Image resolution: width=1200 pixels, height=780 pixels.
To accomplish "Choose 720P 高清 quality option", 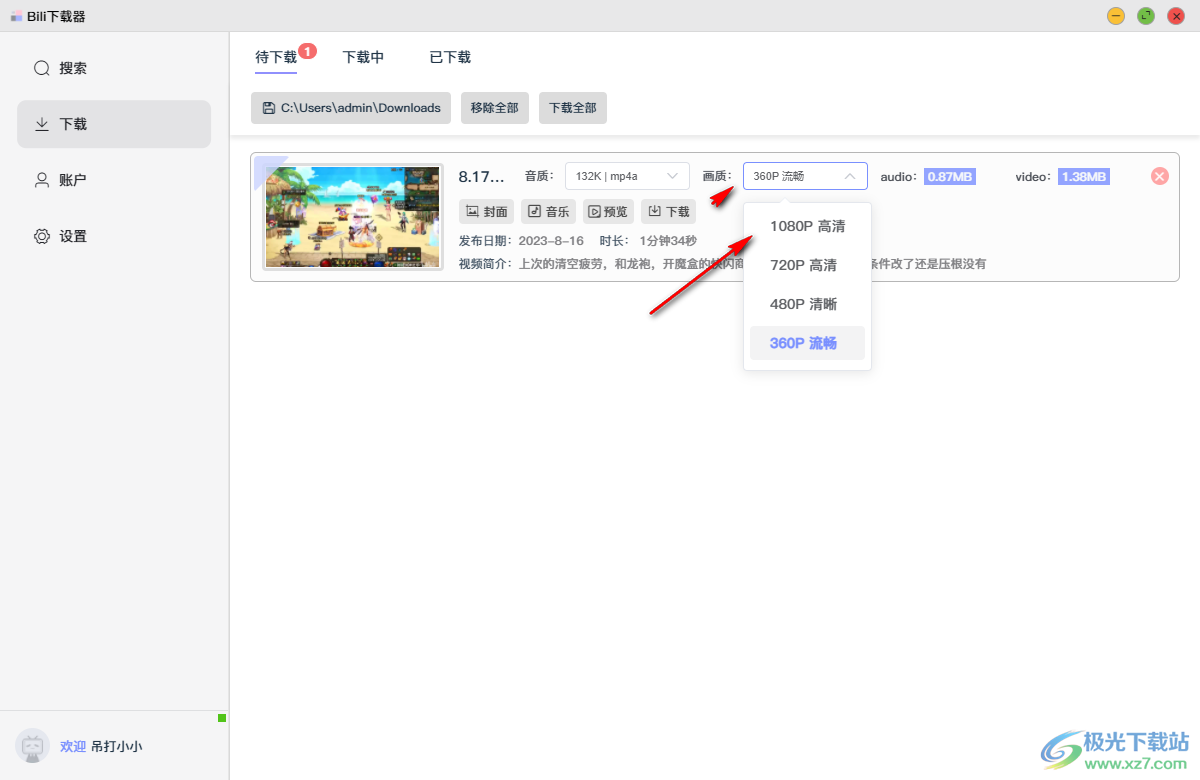I will pyautogui.click(x=807, y=265).
